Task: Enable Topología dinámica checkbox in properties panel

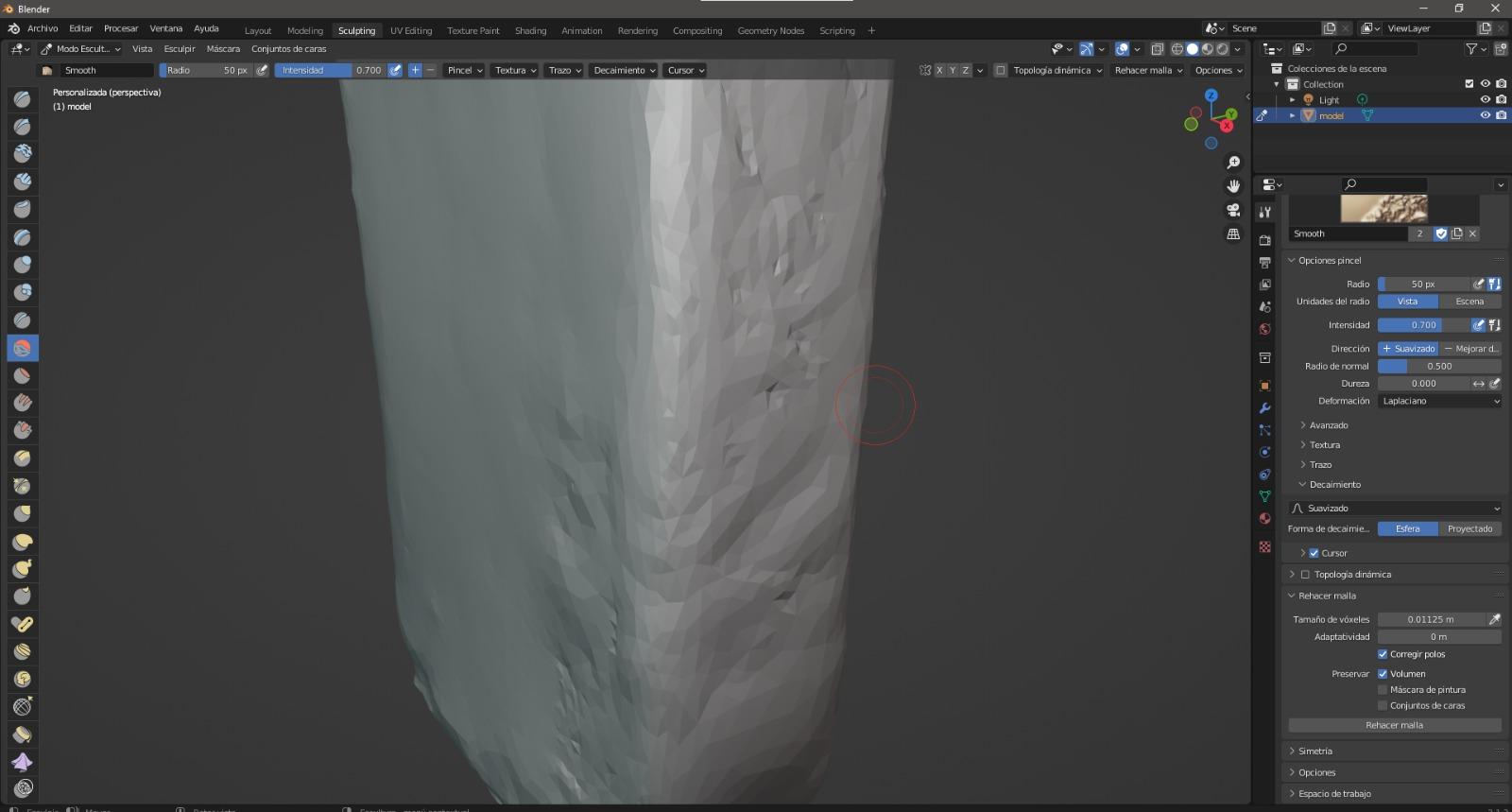Action: [x=1305, y=575]
